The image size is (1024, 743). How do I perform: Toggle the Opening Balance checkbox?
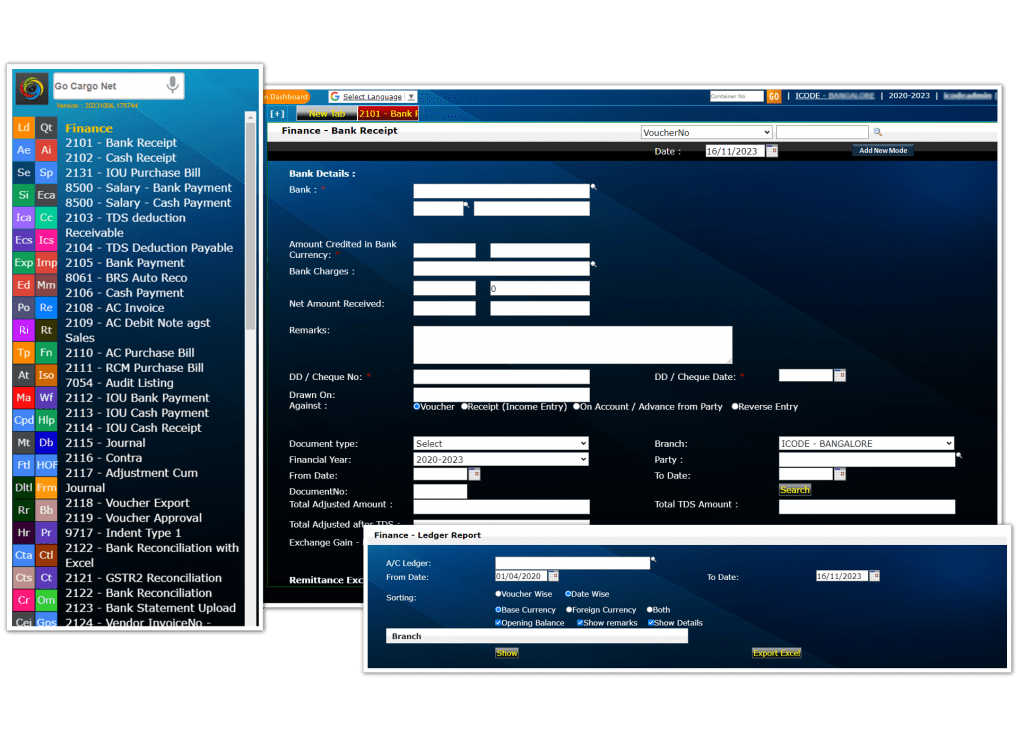[x=499, y=623]
